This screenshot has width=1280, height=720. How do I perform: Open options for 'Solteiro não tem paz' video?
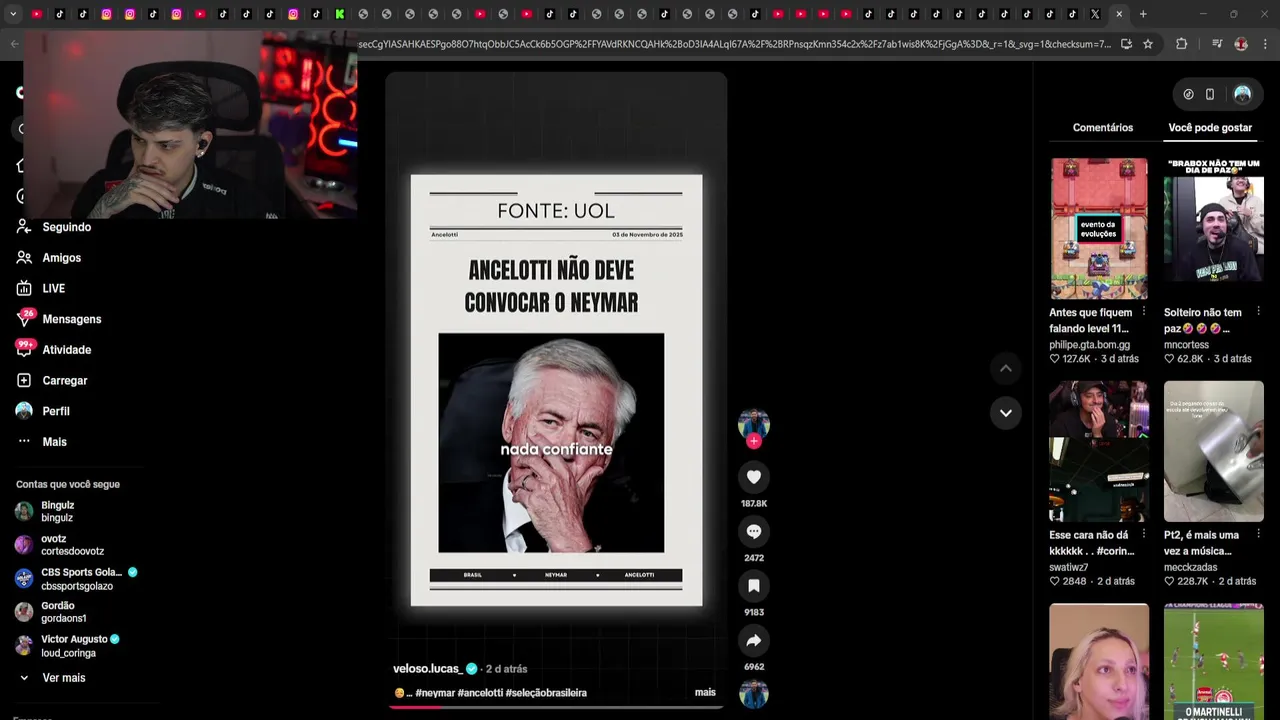tap(1259, 312)
